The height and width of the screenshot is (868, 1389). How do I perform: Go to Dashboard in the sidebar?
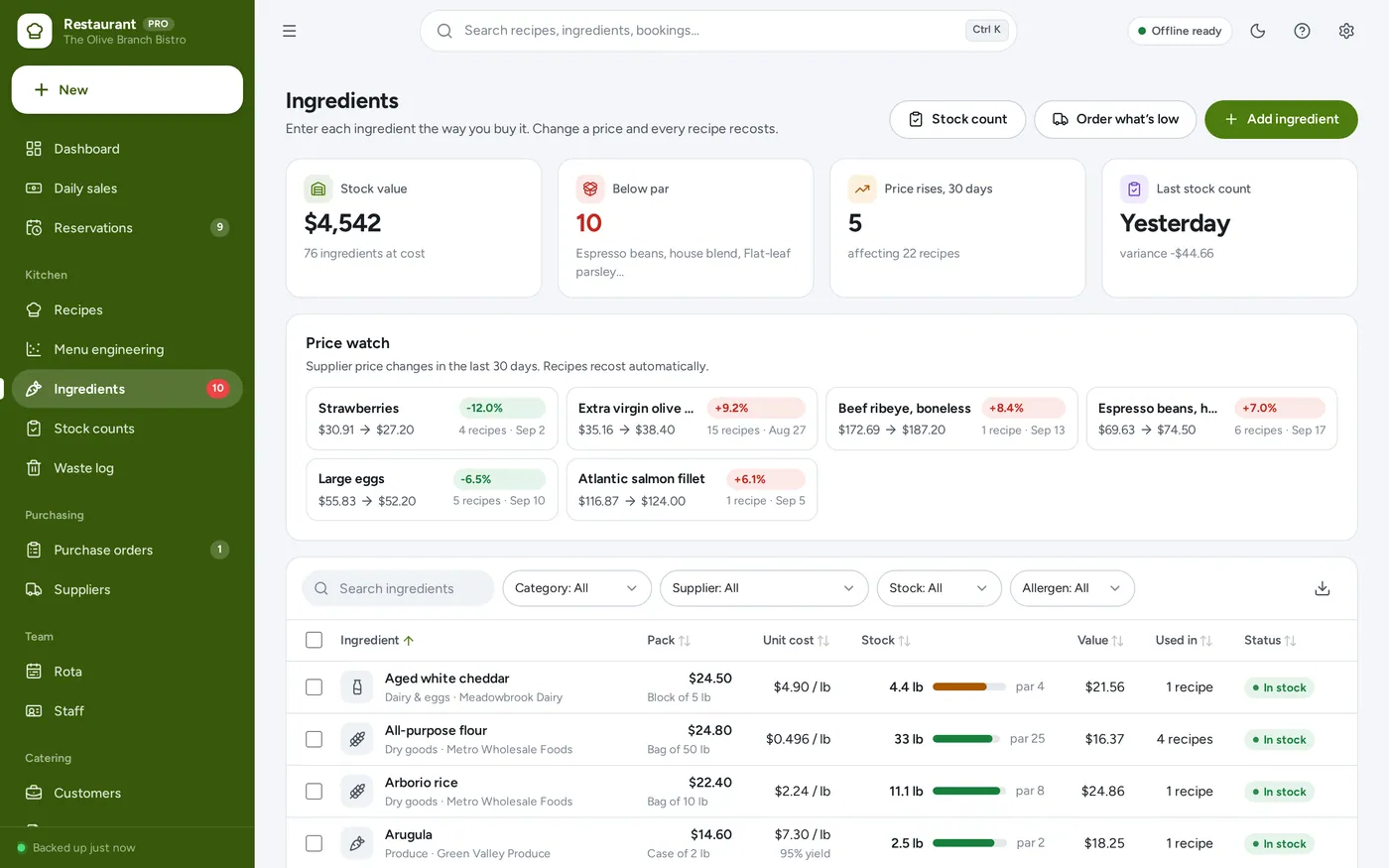127,149
